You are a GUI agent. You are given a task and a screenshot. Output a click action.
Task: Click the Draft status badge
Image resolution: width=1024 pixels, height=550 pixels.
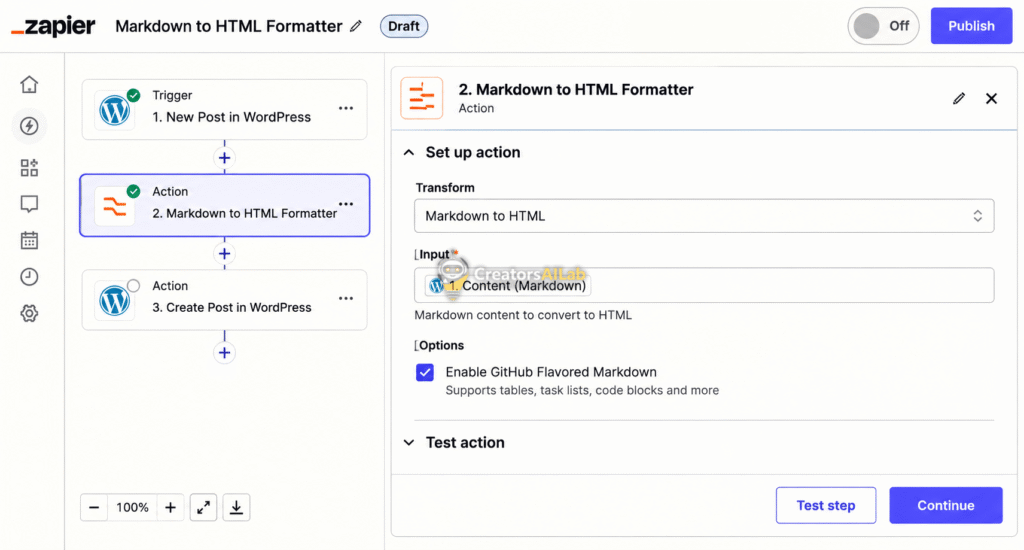(x=404, y=26)
